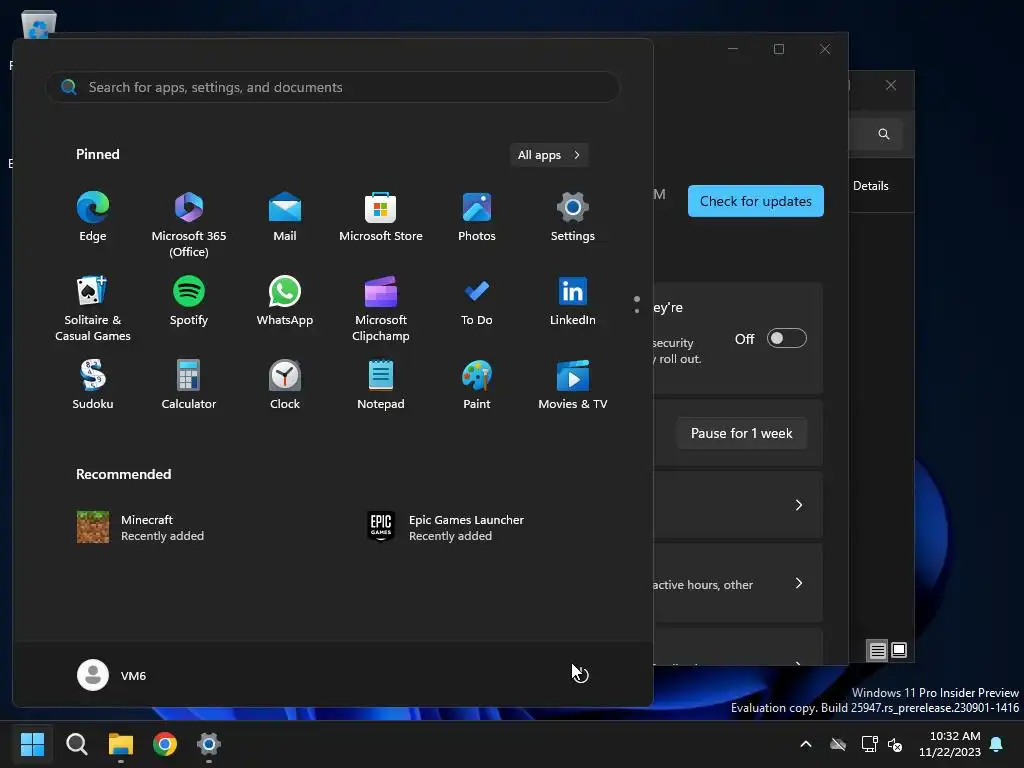Launch Microsoft 365 (Office) from pinned
The height and width of the screenshot is (768, 1024).
[x=189, y=225]
